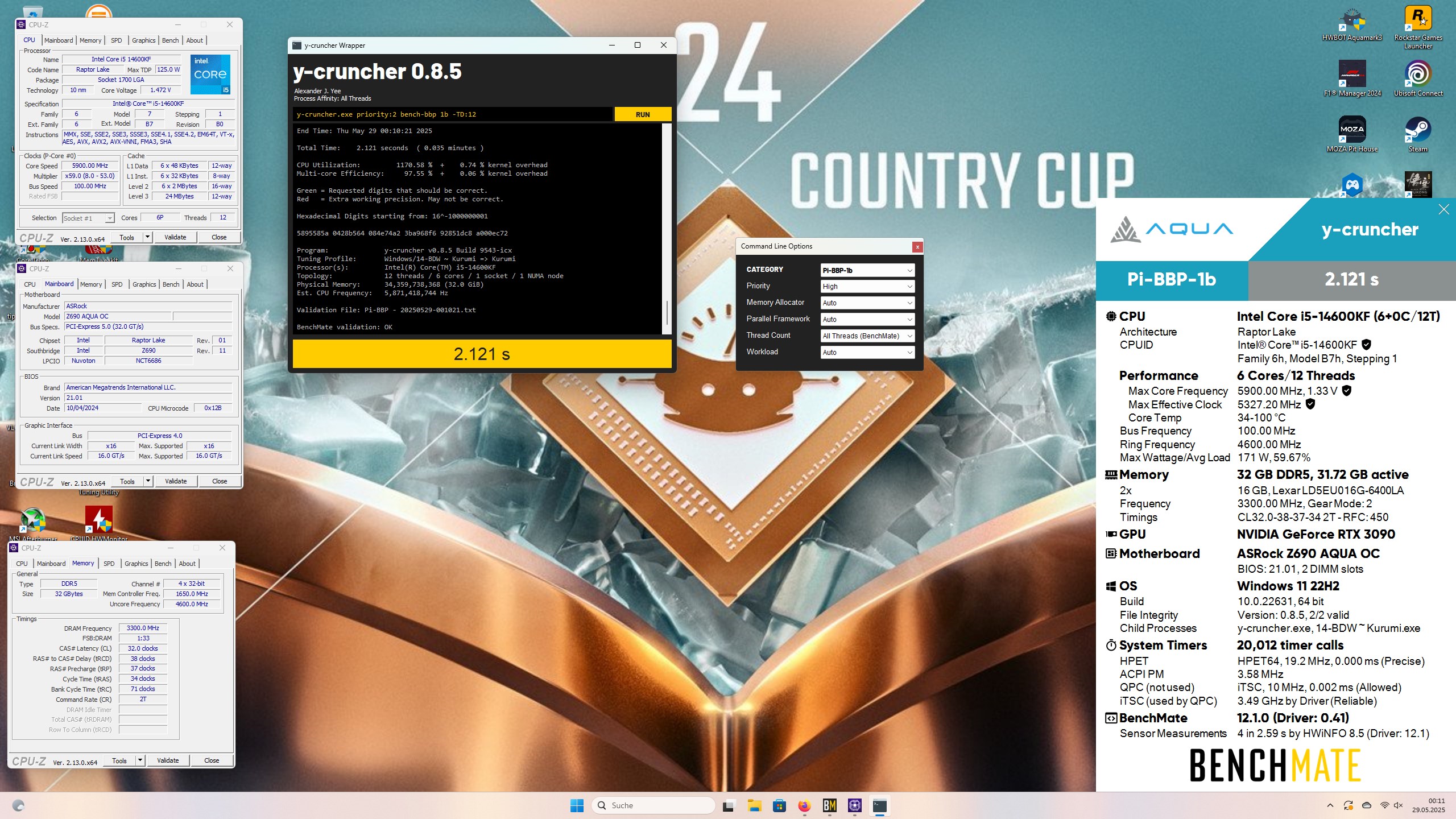
Task: Click Tools button in CPU-Z Processor window
Action: tap(127, 237)
